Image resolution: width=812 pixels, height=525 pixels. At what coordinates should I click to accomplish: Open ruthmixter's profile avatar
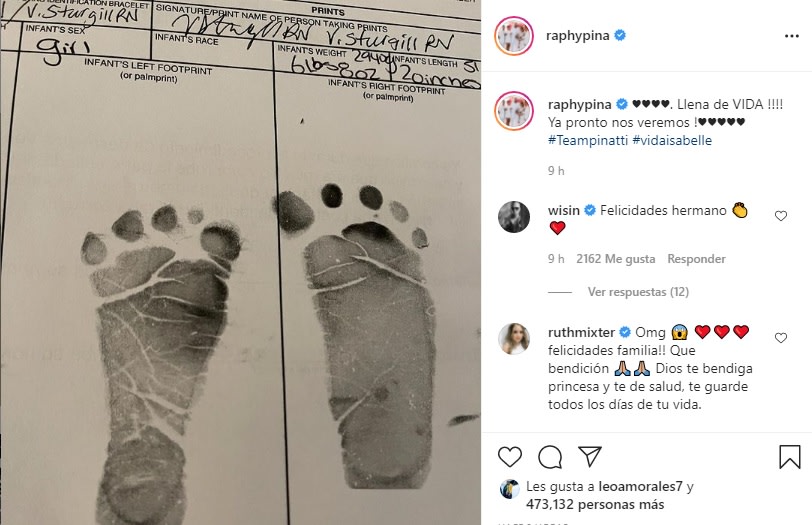[514, 339]
